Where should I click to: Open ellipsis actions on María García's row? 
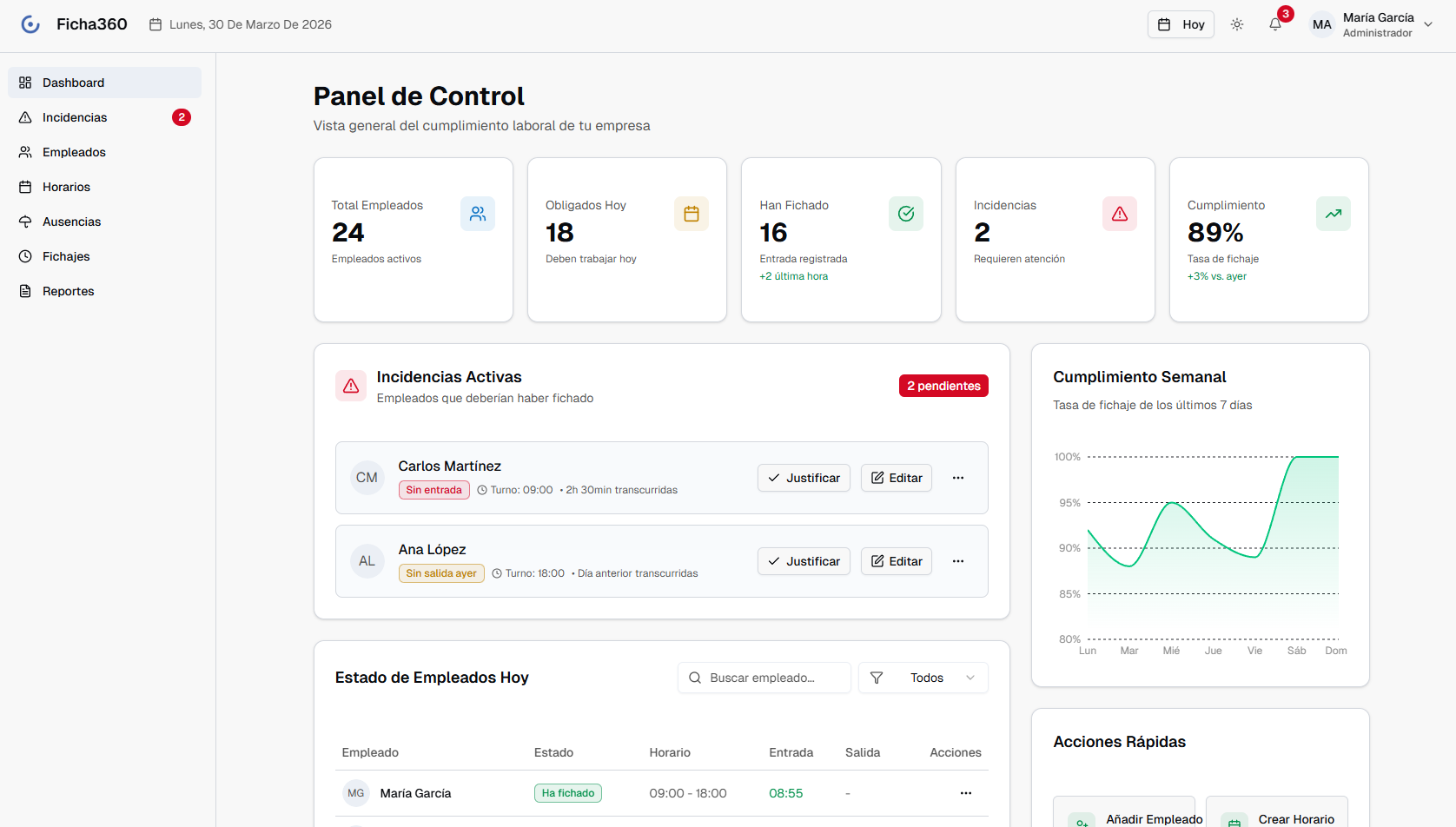[967, 792]
